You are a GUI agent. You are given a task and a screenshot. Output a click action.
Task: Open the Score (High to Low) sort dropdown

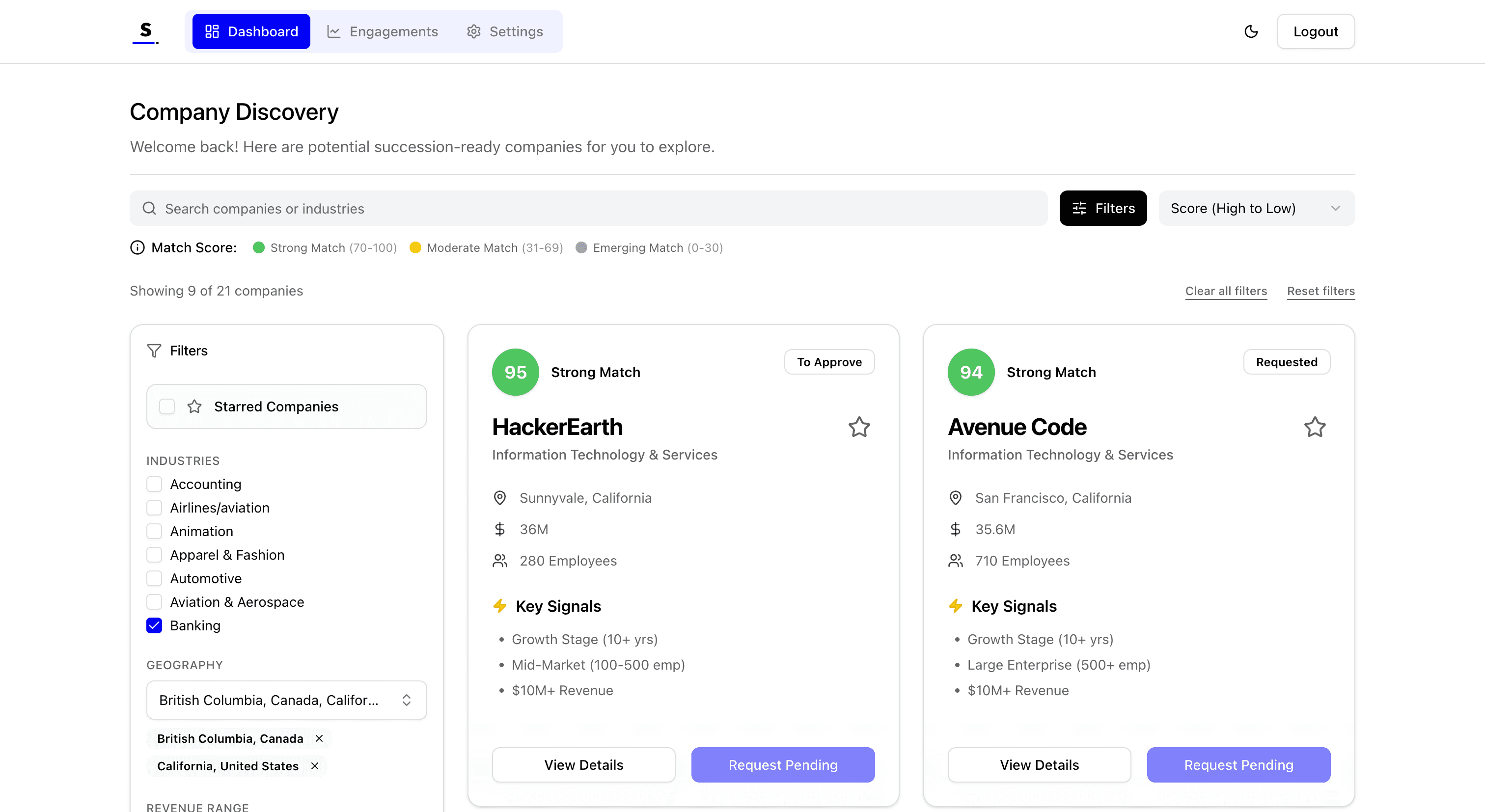(x=1256, y=209)
